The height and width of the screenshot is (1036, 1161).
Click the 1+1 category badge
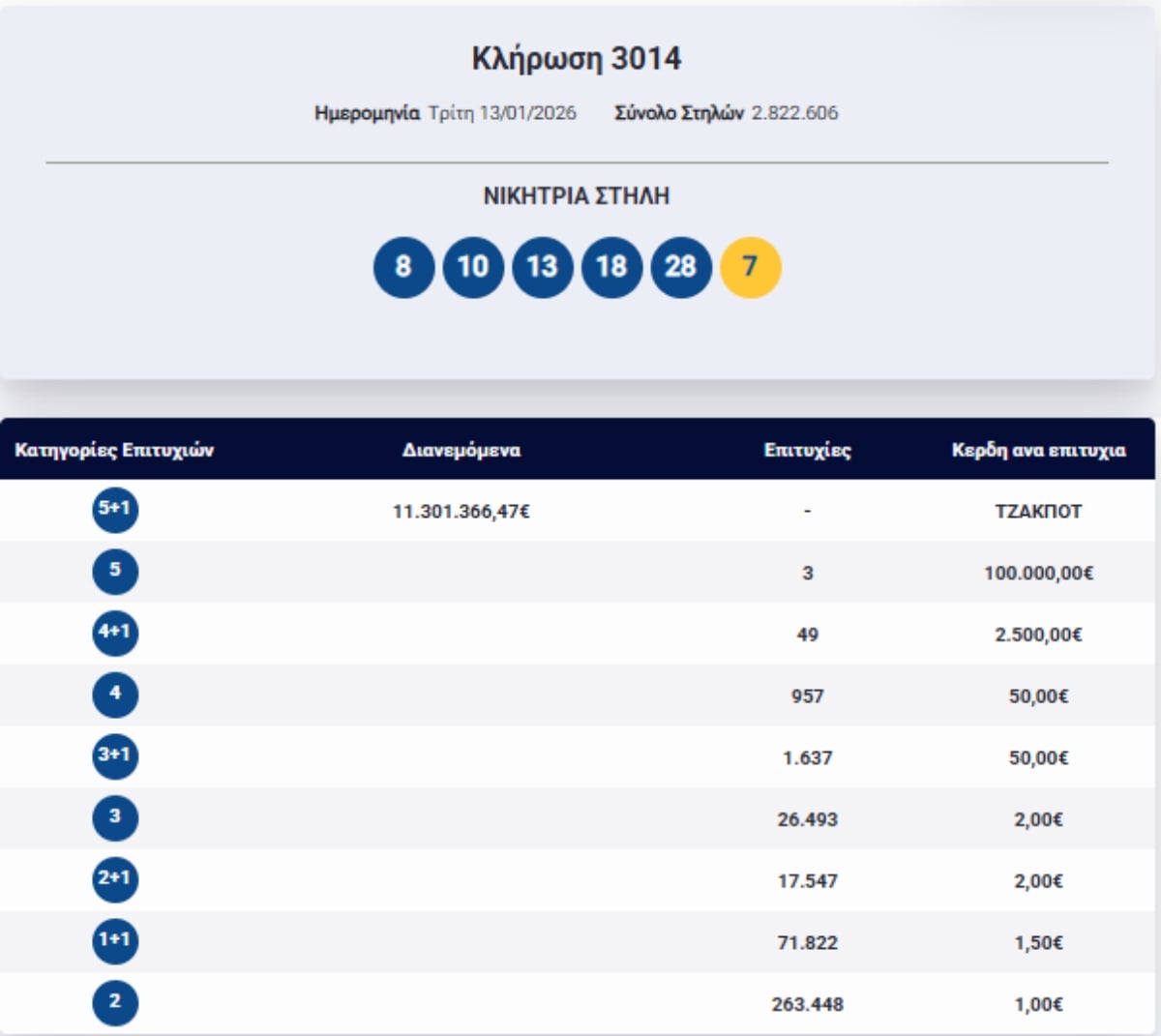click(115, 940)
